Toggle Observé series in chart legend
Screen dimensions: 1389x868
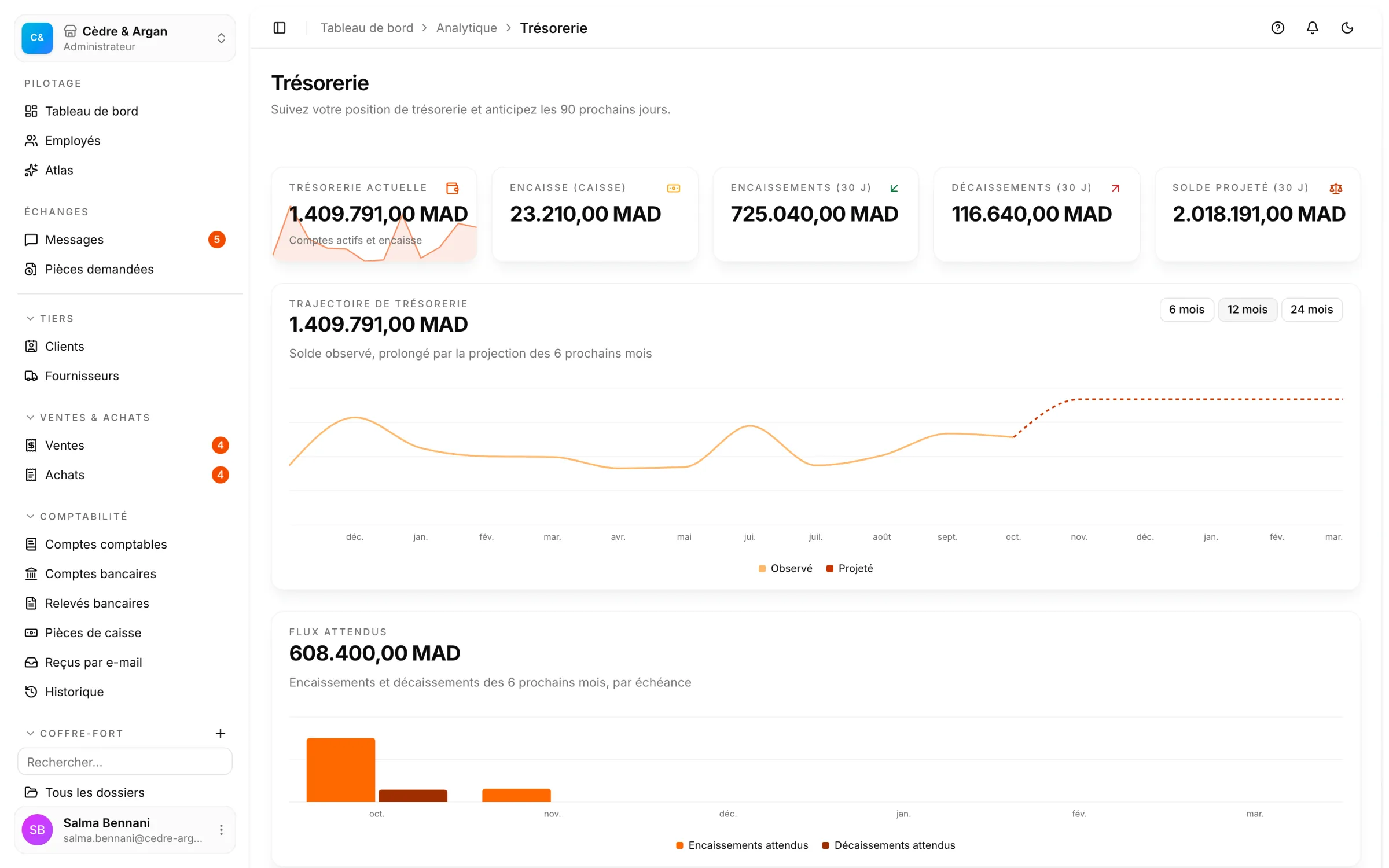click(x=785, y=568)
